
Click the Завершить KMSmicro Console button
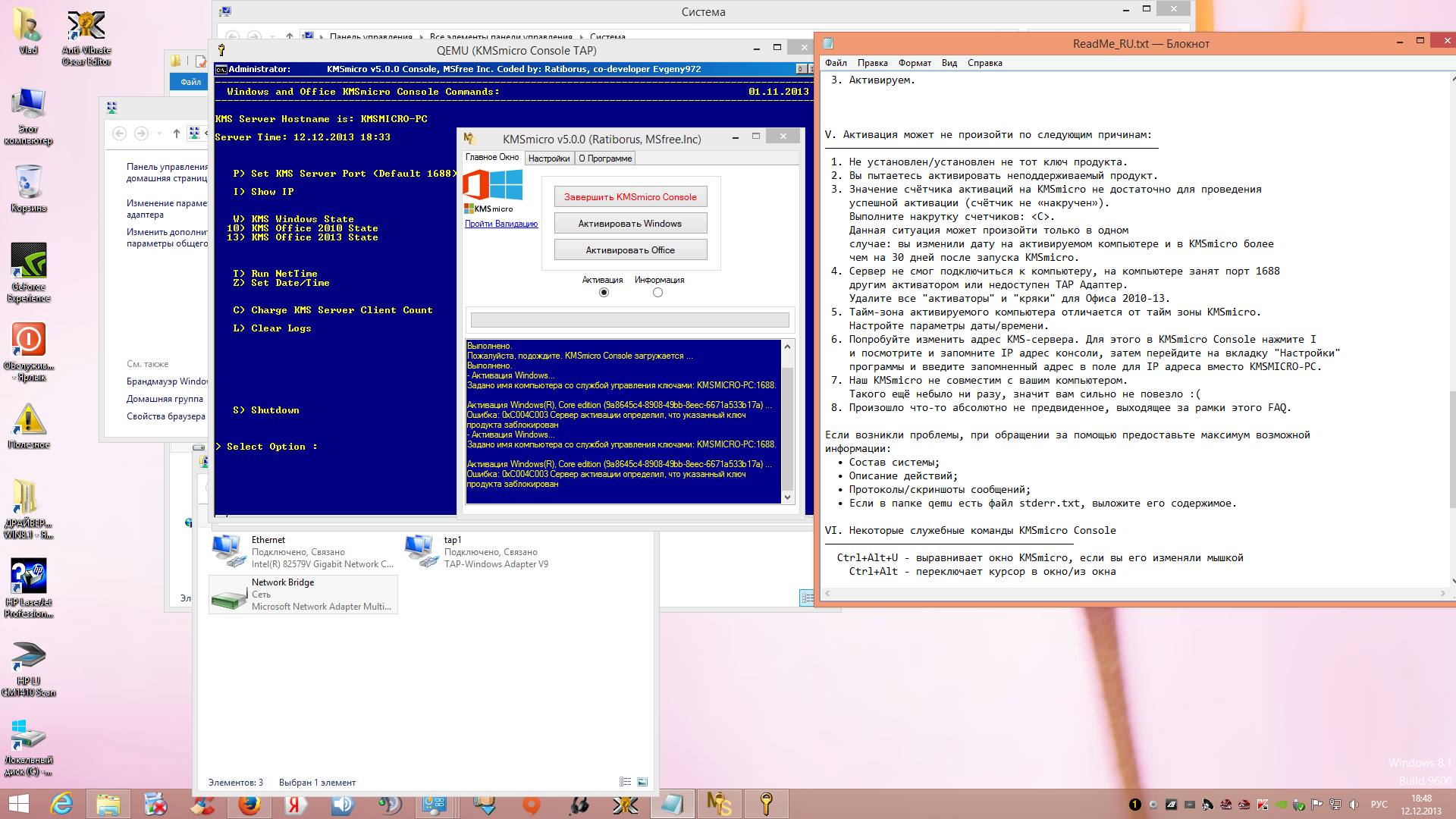(630, 197)
